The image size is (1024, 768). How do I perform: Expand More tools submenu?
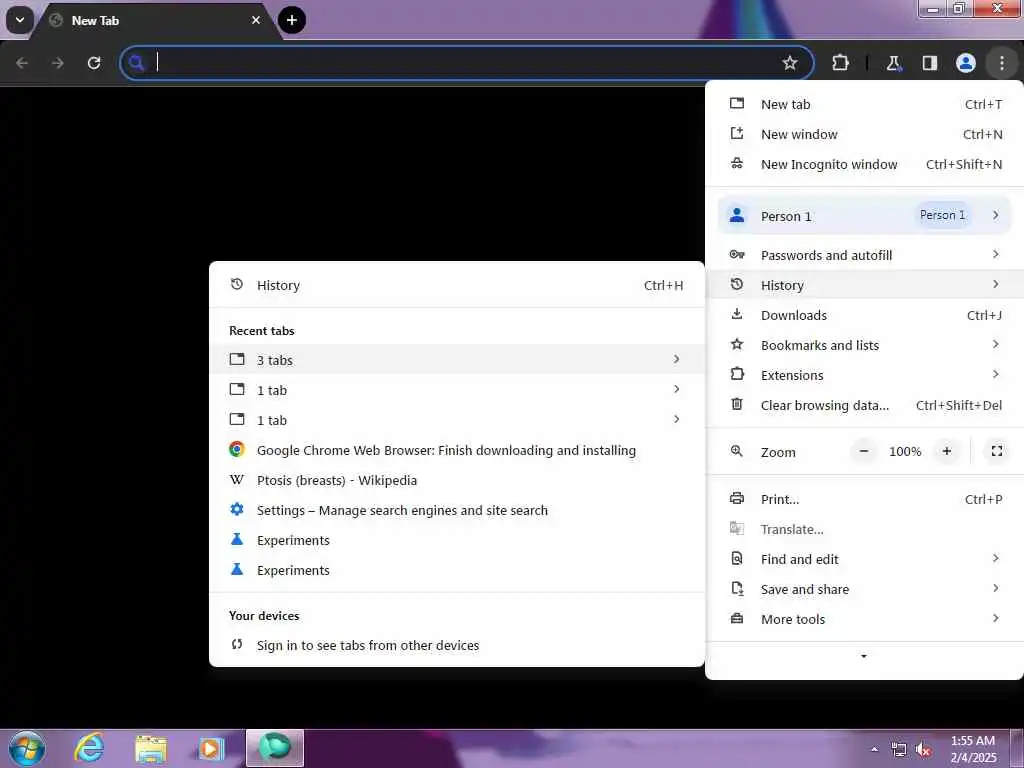[865, 620]
